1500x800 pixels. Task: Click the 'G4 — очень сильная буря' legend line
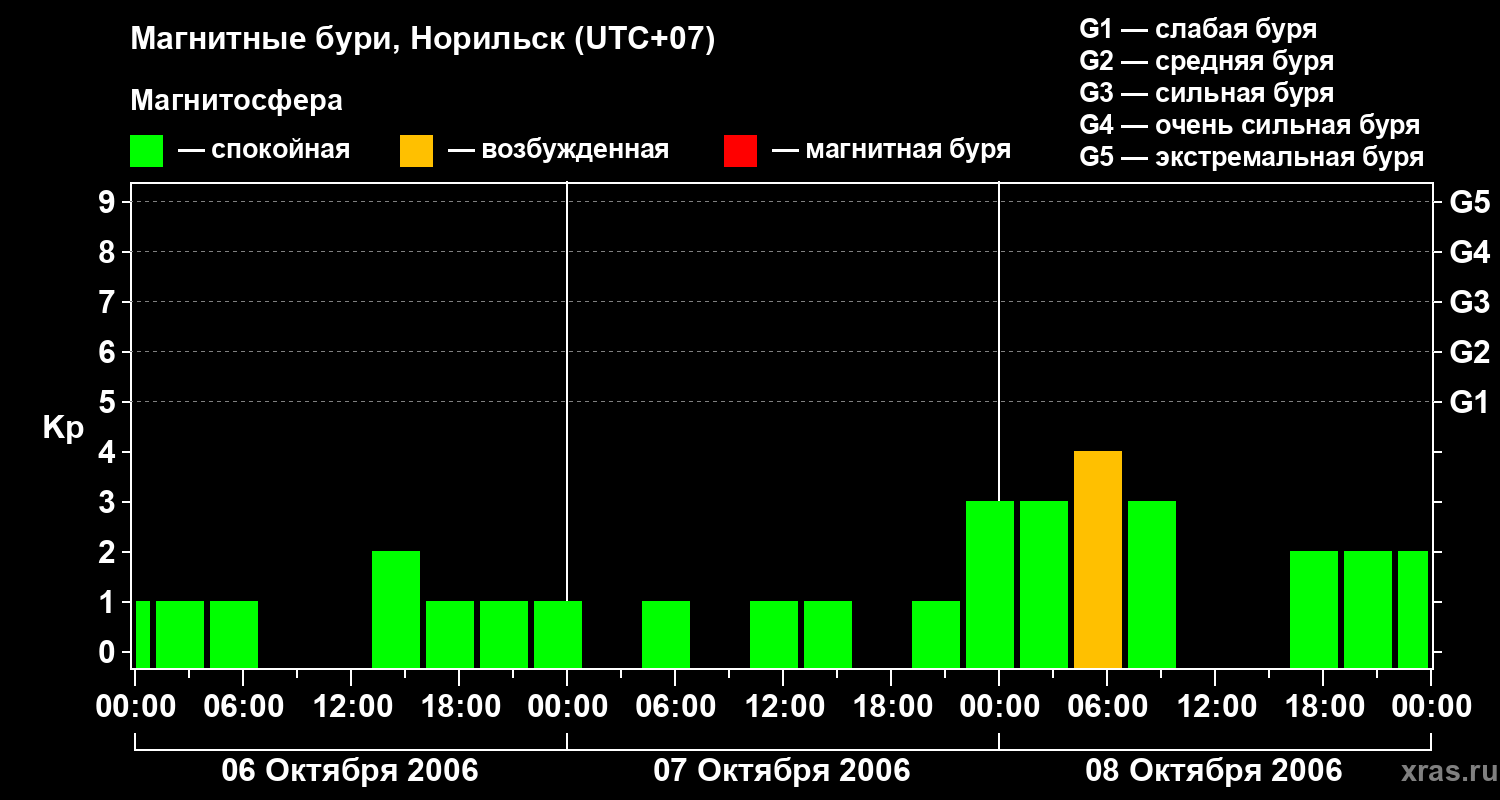(x=1250, y=125)
